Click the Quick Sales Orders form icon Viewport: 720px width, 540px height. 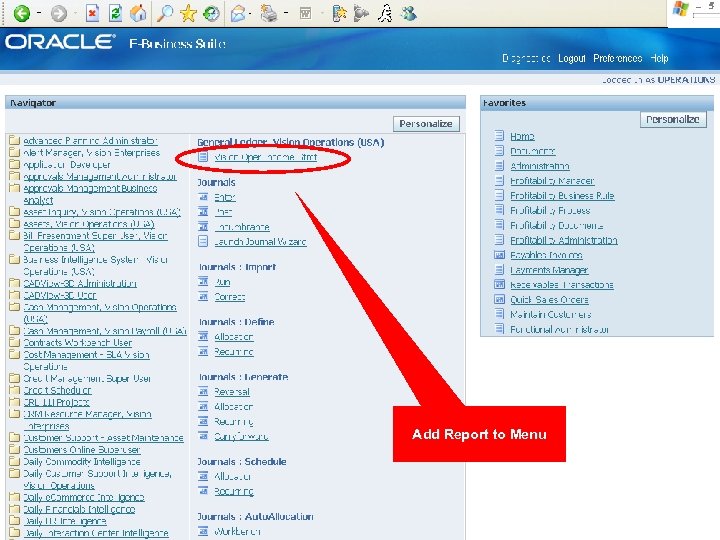coord(499,299)
